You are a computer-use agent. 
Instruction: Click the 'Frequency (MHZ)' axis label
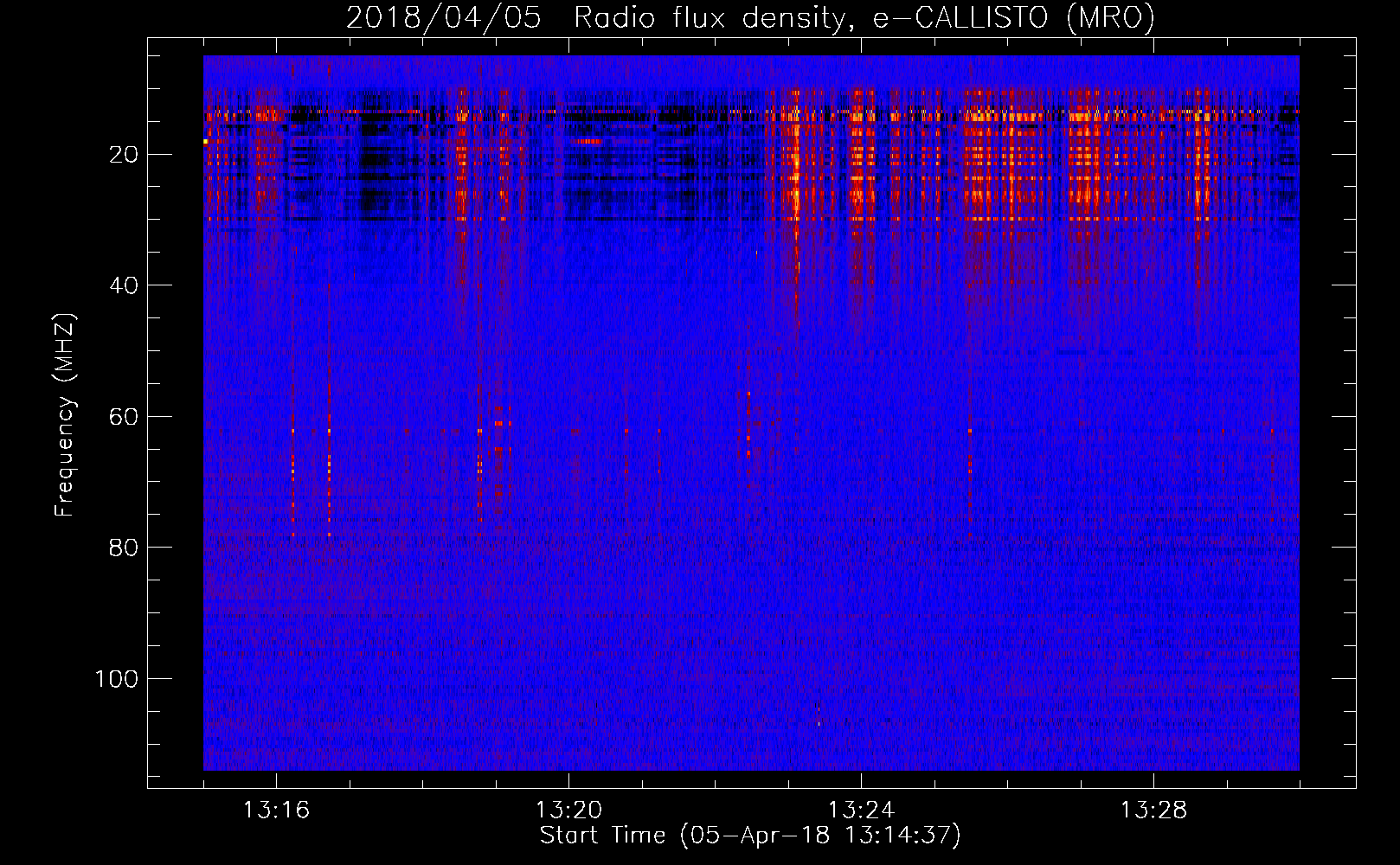tap(64, 415)
